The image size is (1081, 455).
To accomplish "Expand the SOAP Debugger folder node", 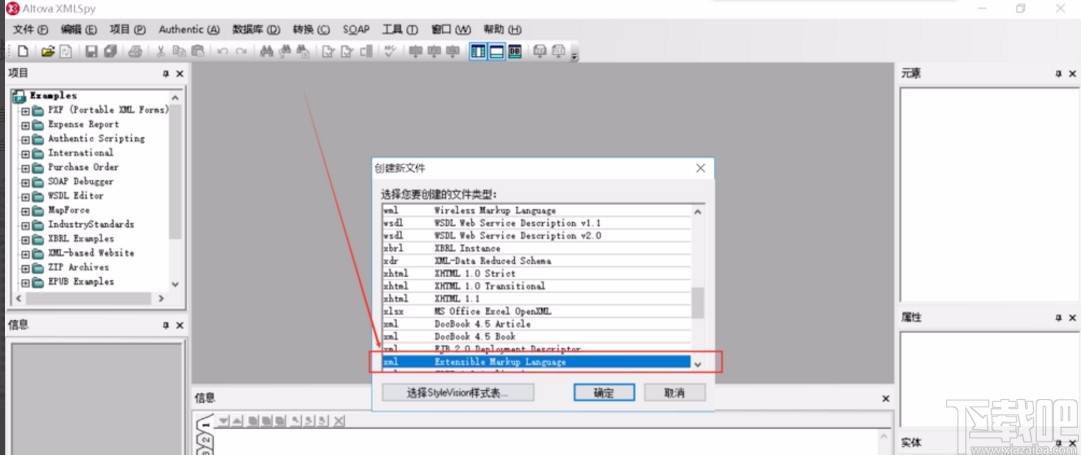I will click(x=26, y=182).
